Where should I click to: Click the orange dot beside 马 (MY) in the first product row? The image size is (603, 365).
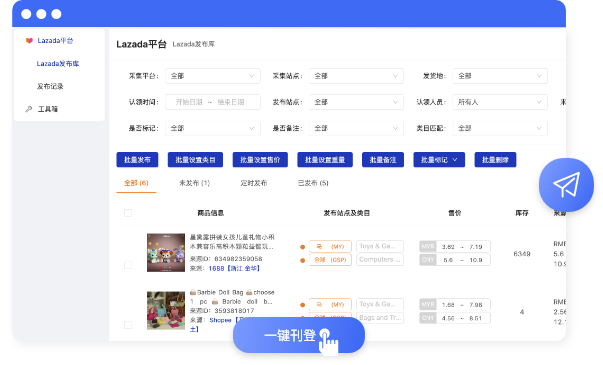pyautogui.click(x=302, y=247)
